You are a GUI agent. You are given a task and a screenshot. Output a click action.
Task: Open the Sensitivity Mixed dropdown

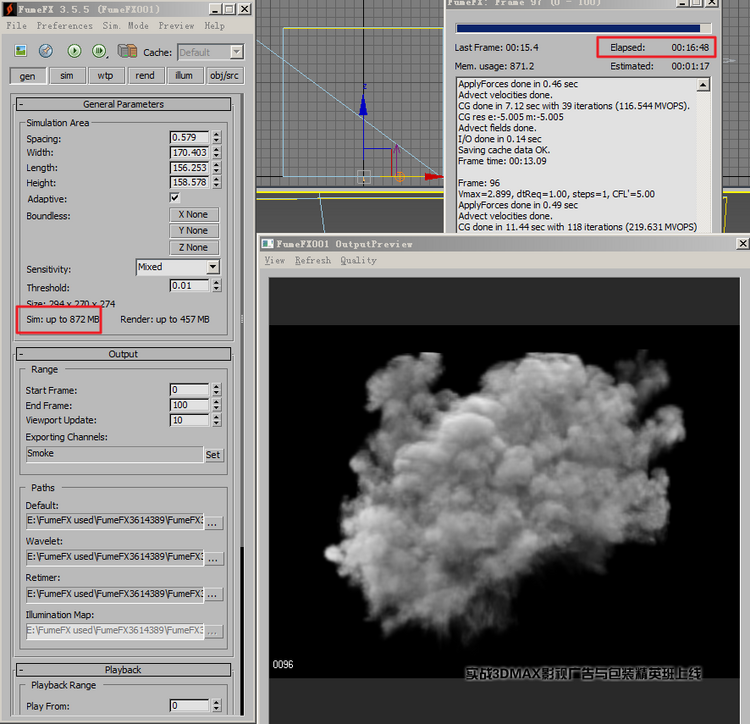click(213, 267)
